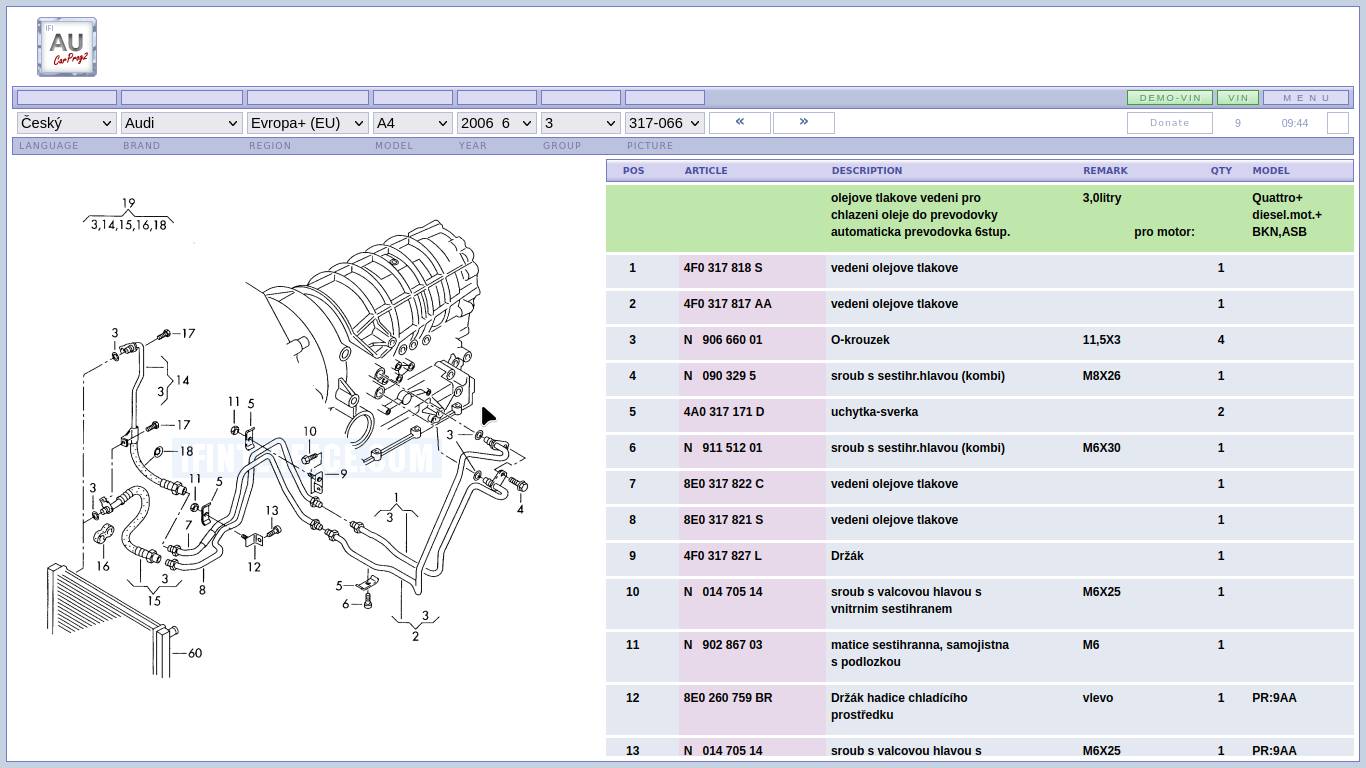1366x768 pixels.
Task: Open the Year dropdown showing 2006 6
Action: 496,123
